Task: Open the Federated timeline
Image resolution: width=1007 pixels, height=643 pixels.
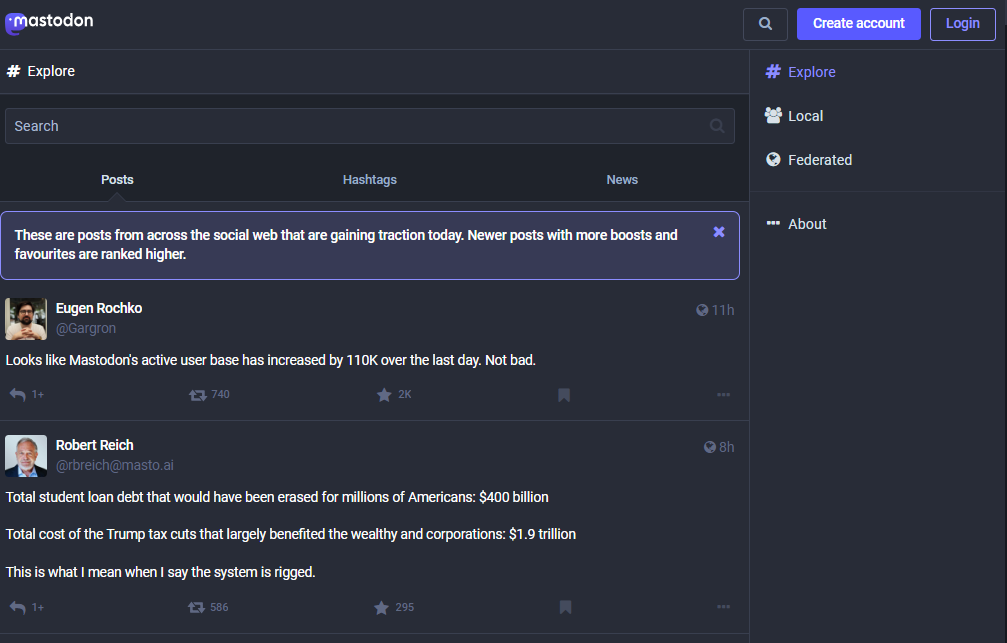Action: coord(809,160)
